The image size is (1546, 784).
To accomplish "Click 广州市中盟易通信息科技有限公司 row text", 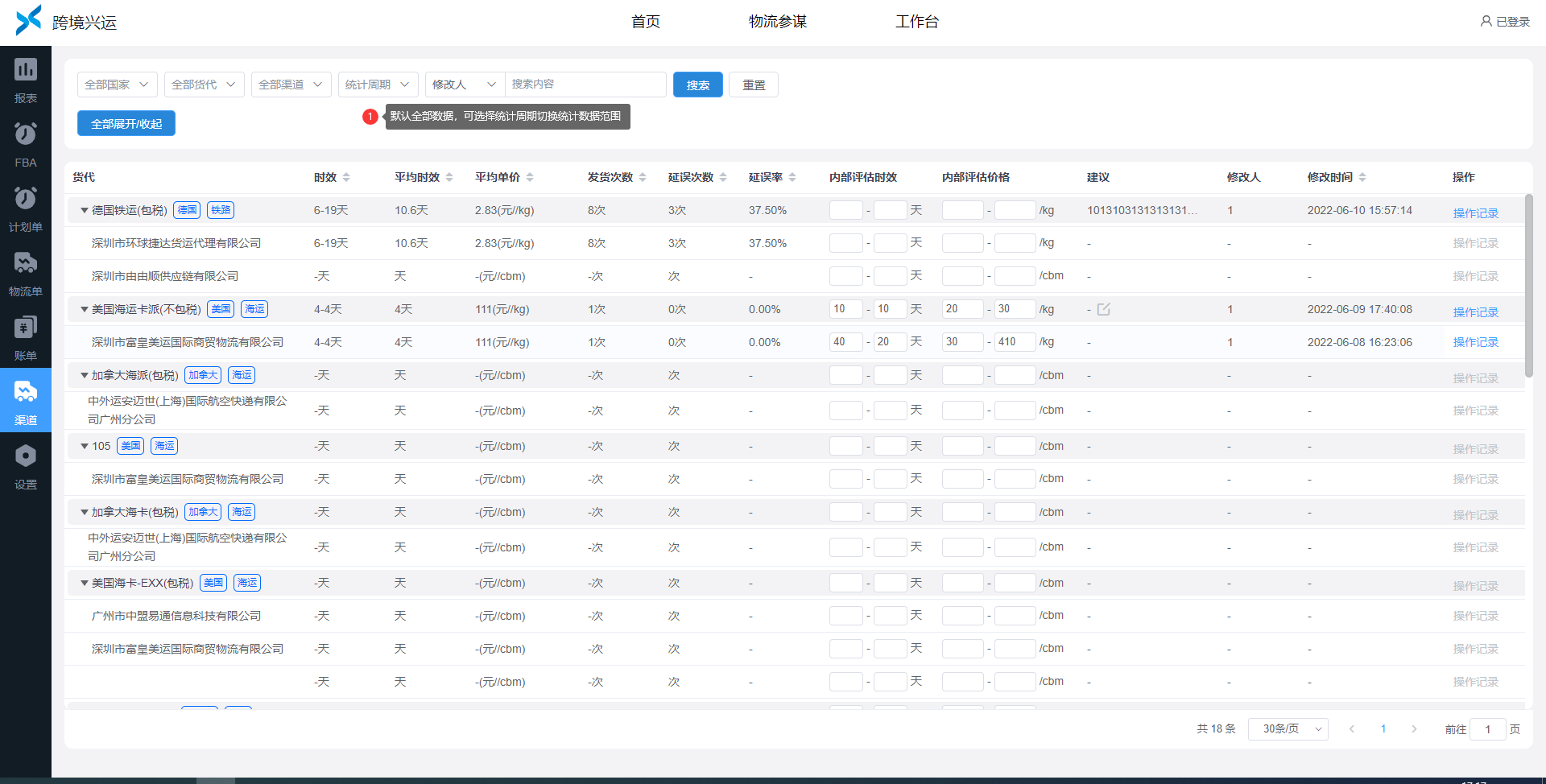I will (x=176, y=616).
